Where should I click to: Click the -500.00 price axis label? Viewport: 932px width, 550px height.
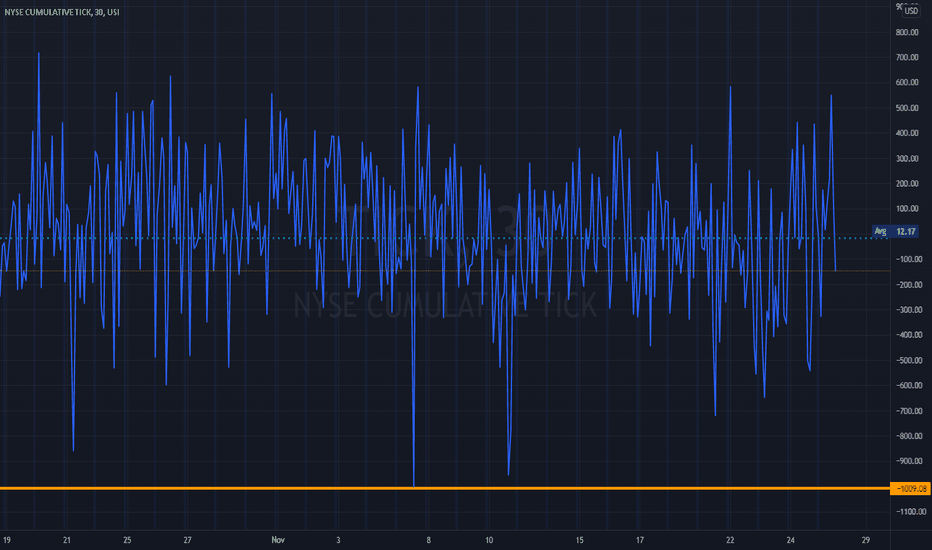coord(909,360)
